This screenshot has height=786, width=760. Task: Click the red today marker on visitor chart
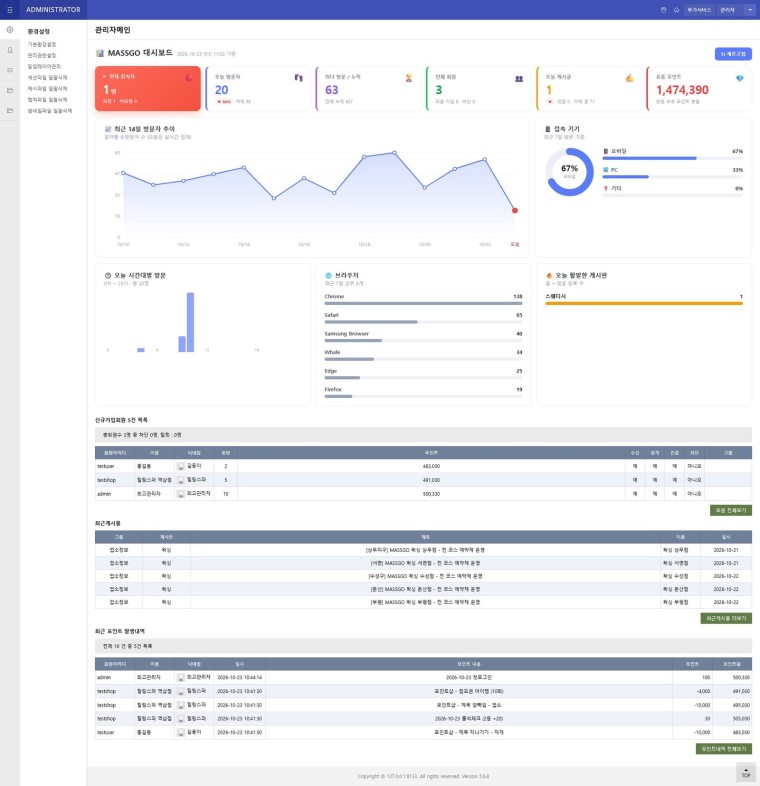(515, 211)
